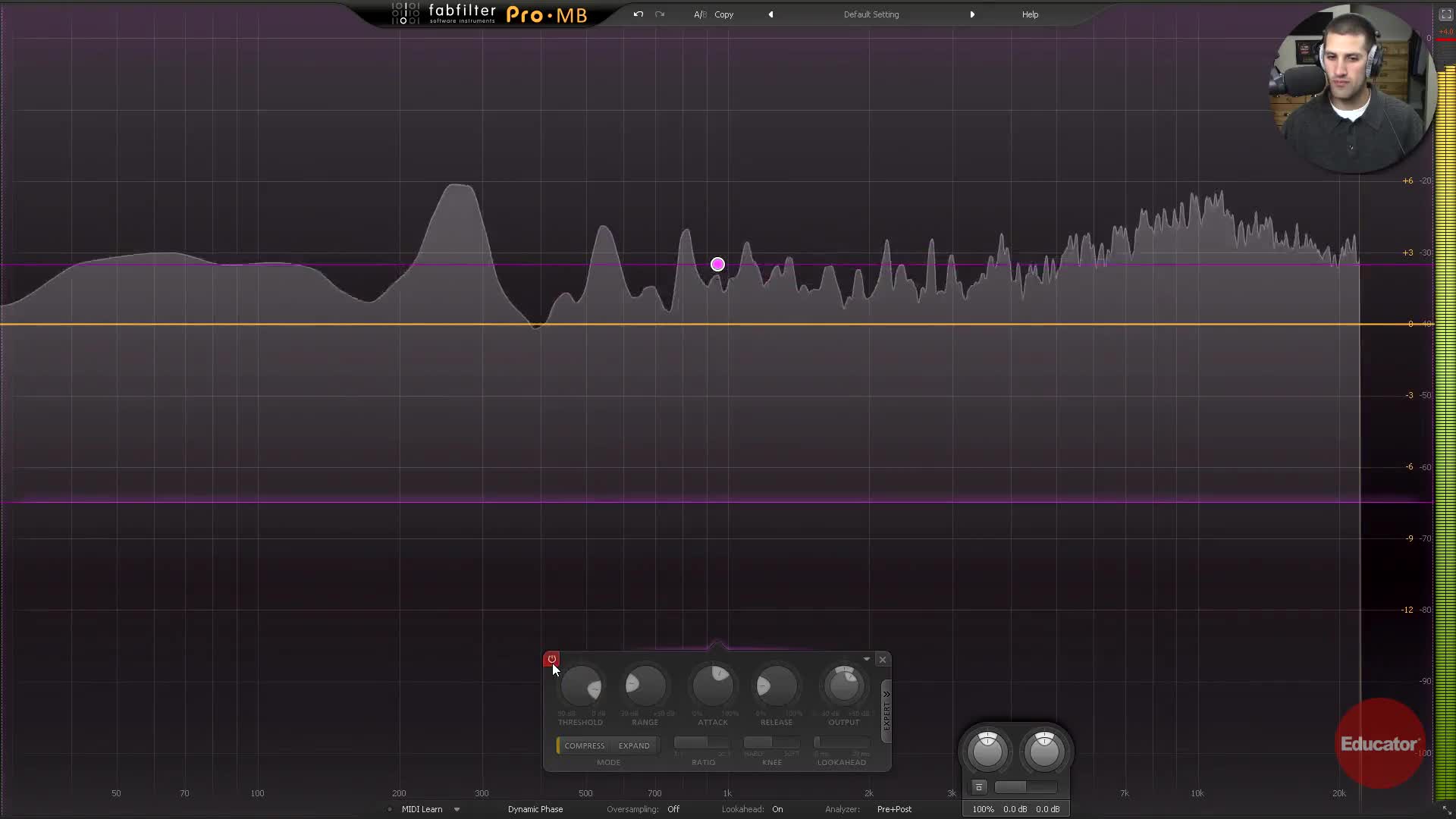Open the band options dropdown arrow
Viewport: 1456px width, 819px height.
(867, 659)
